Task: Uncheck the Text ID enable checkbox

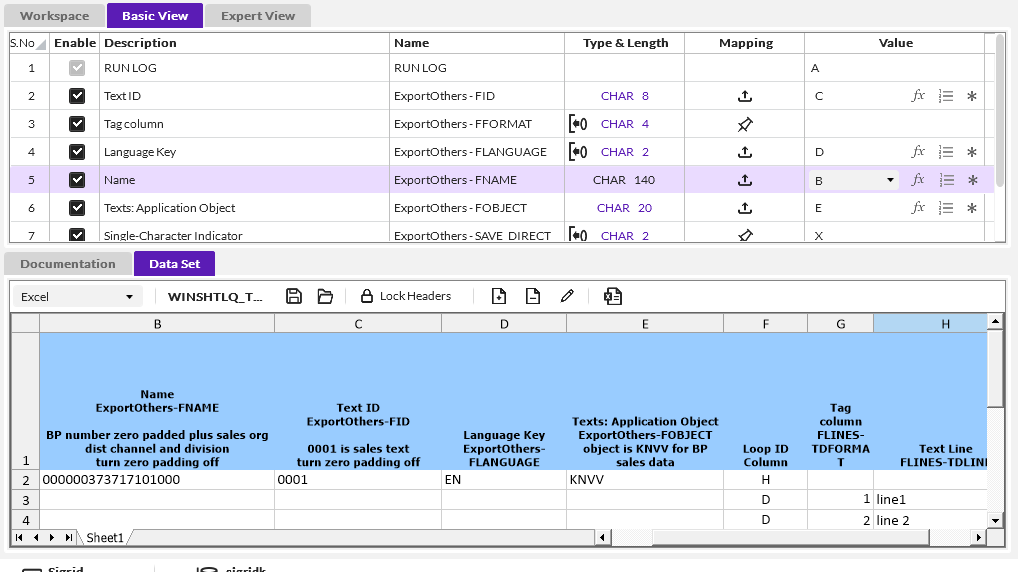Action: (x=76, y=96)
